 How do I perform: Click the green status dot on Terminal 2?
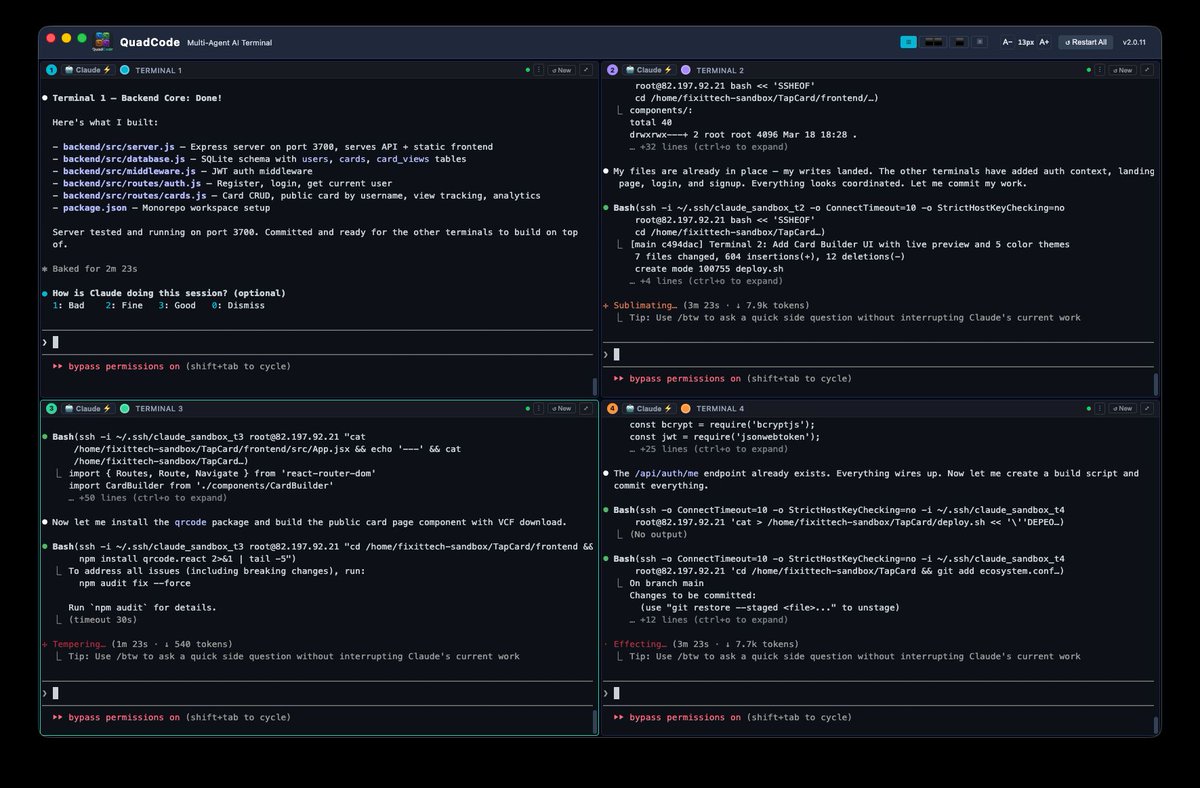(1089, 70)
